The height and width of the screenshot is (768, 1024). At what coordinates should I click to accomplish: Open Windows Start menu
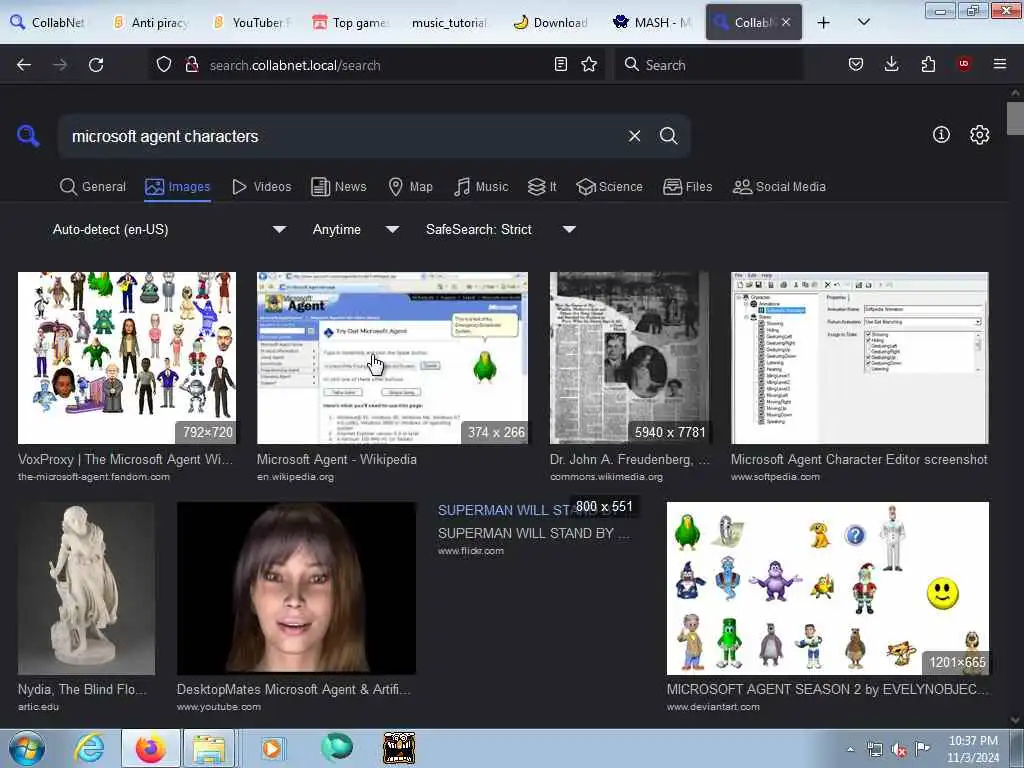27,748
